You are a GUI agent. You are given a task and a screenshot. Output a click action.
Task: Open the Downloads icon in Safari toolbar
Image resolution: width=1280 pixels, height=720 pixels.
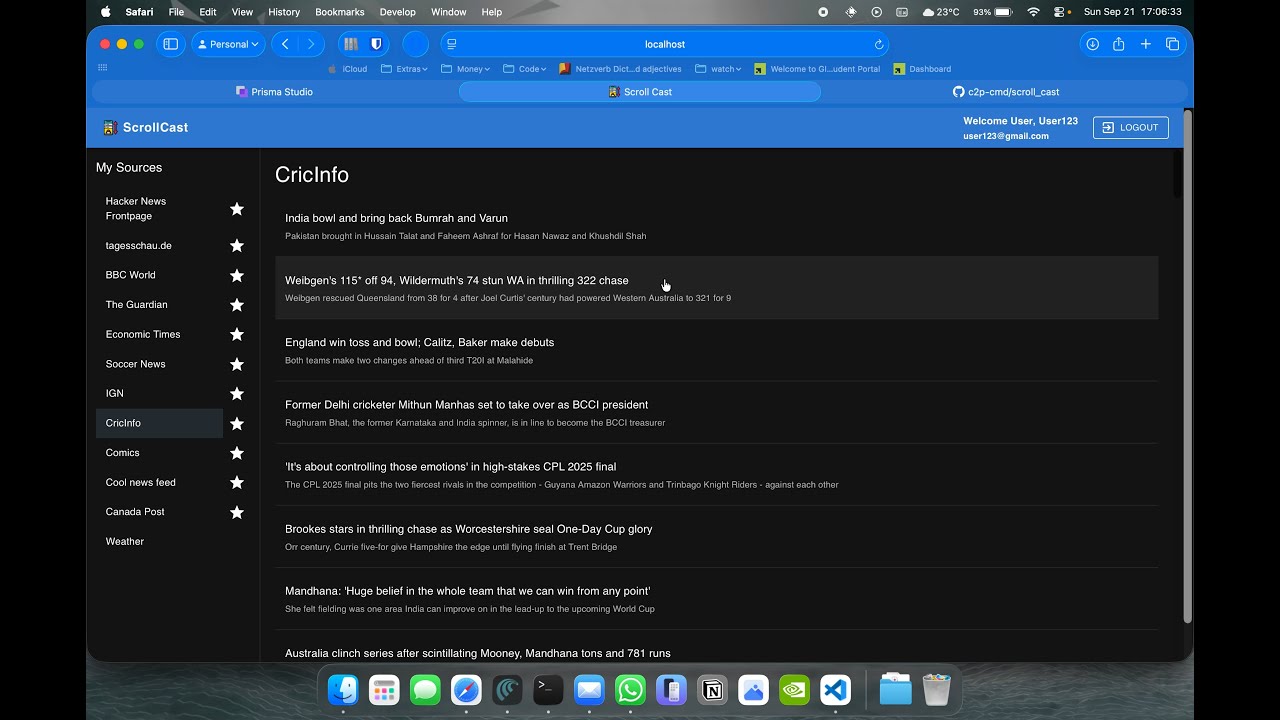point(1092,44)
